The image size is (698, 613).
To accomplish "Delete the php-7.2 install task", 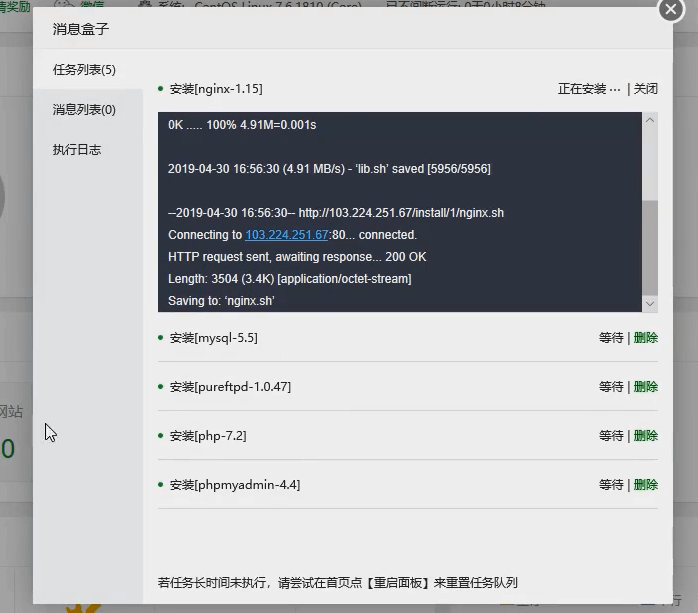I will (645, 436).
